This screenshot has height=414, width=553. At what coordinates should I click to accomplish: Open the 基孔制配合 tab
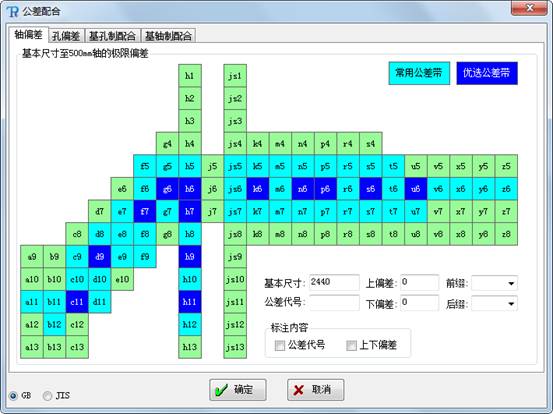(x=112, y=36)
